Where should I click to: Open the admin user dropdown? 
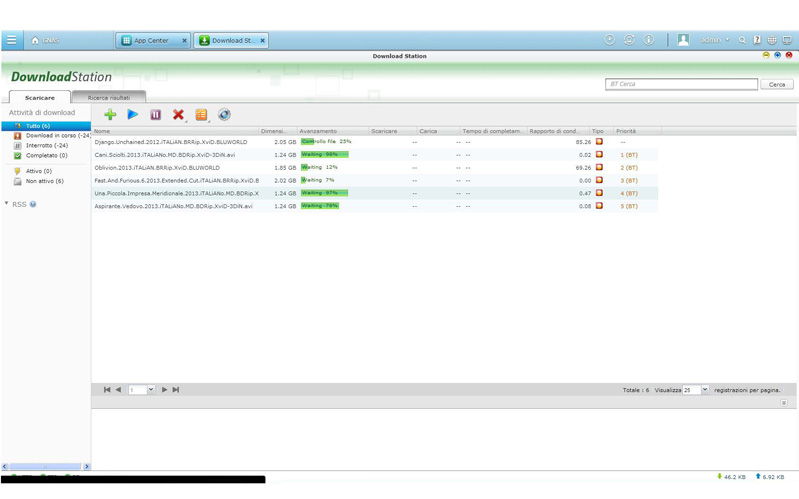(x=714, y=40)
